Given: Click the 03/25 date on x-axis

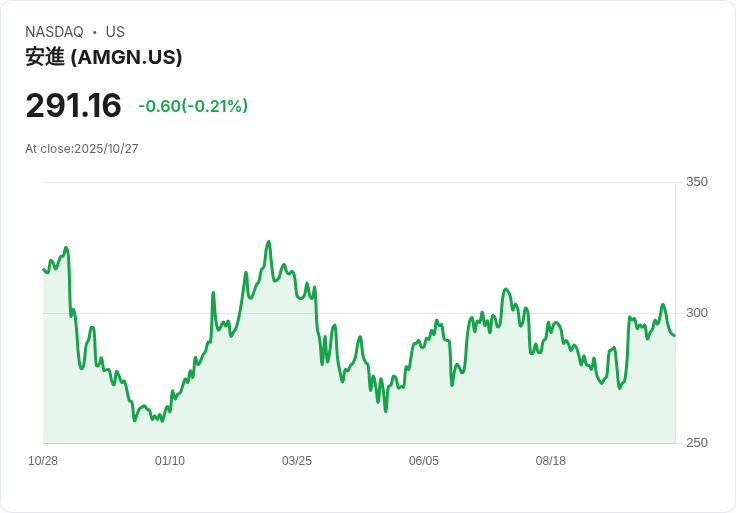Looking at the screenshot, I should pyautogui.click(x=297, y=461).
